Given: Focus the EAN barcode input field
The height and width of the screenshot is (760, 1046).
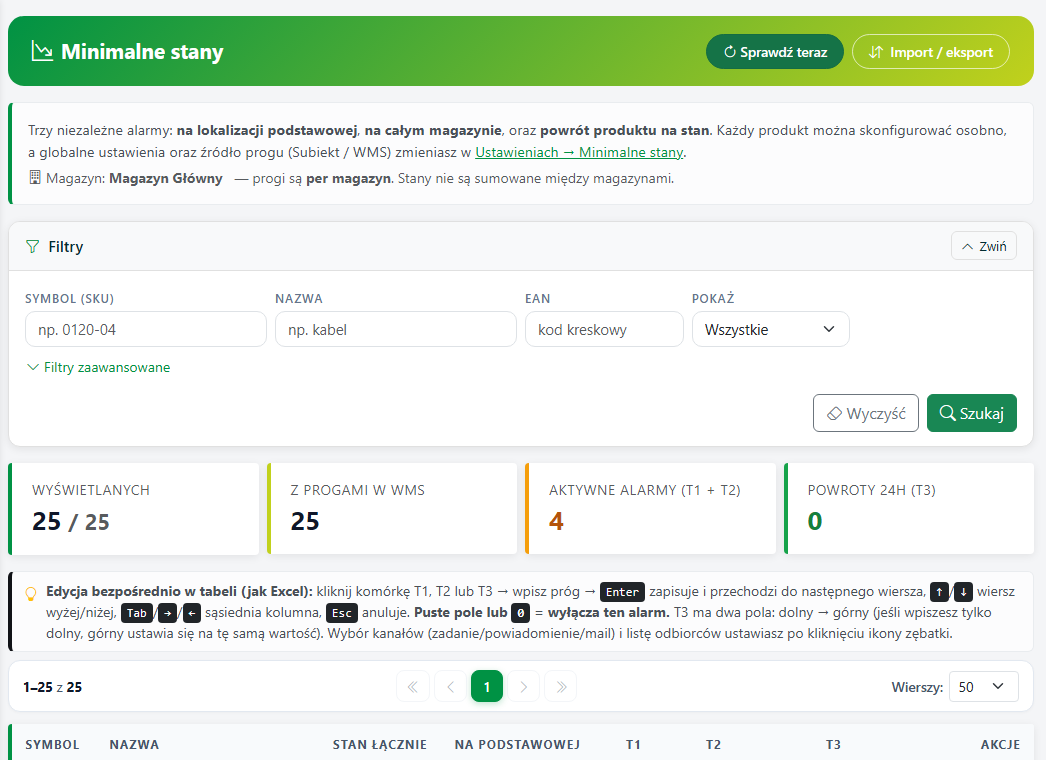Looking at the screenshot, I should 604,330.
